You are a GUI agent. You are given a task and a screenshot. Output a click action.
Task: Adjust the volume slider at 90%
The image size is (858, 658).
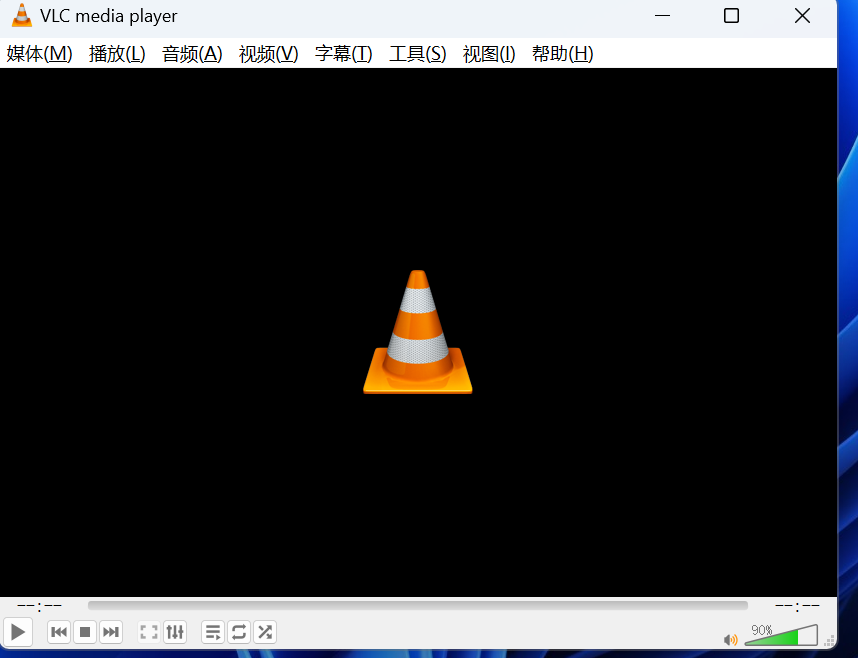(x=781, y=635)
